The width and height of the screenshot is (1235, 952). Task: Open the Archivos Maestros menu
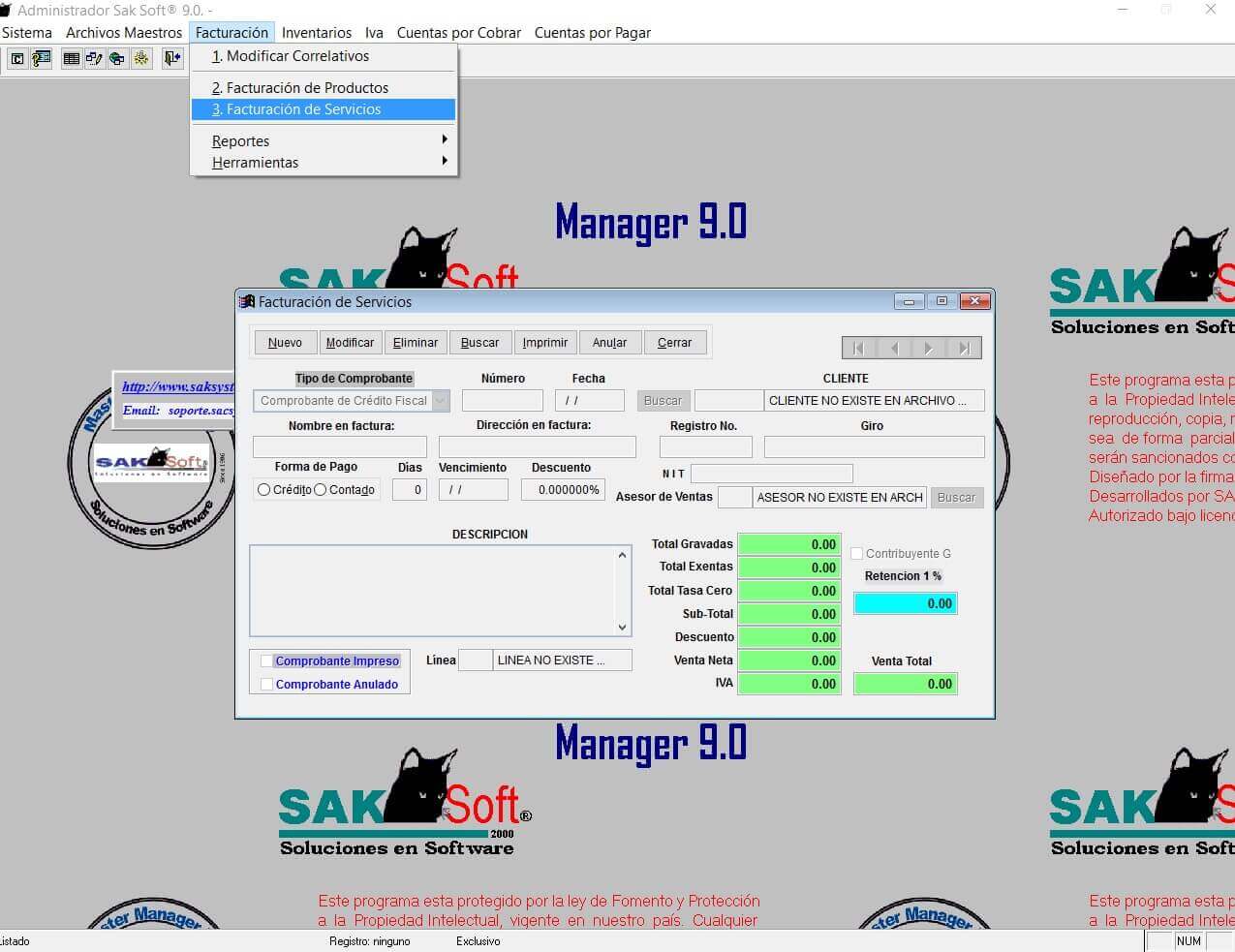click(124, 32)
